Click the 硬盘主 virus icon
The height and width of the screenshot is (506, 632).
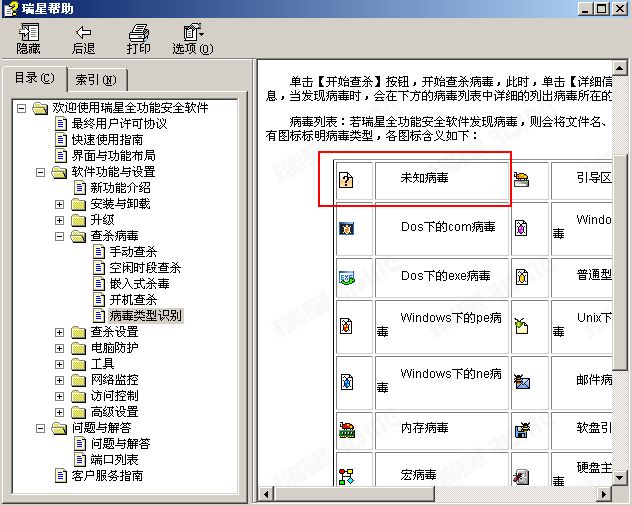click(521, 477)
